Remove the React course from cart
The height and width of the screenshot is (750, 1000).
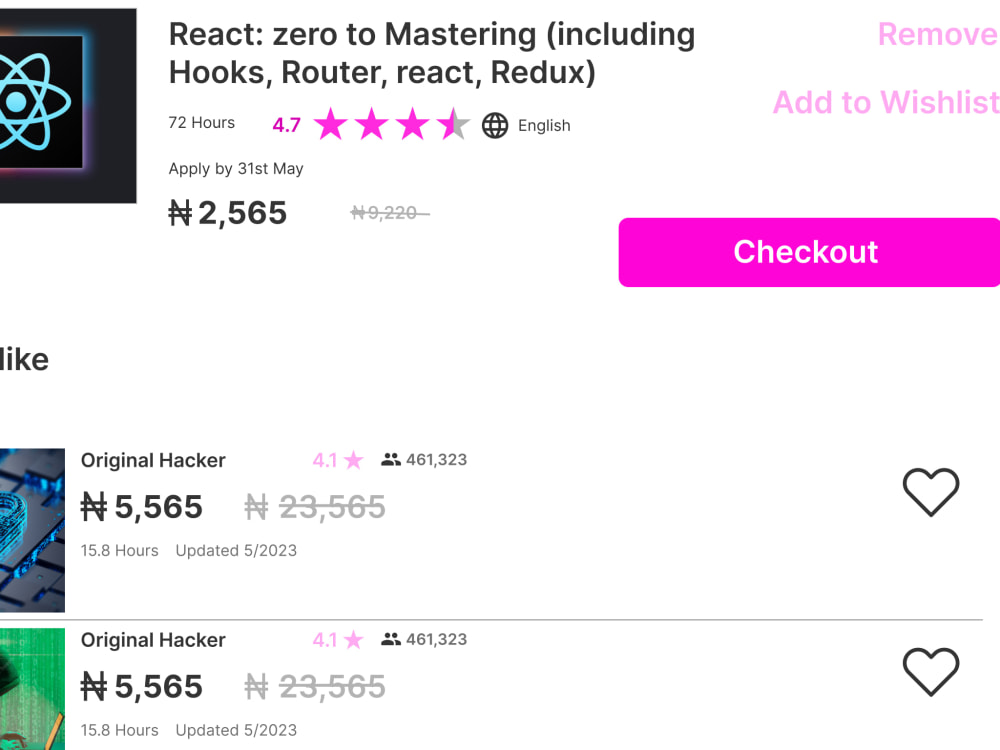click(938, 34)
